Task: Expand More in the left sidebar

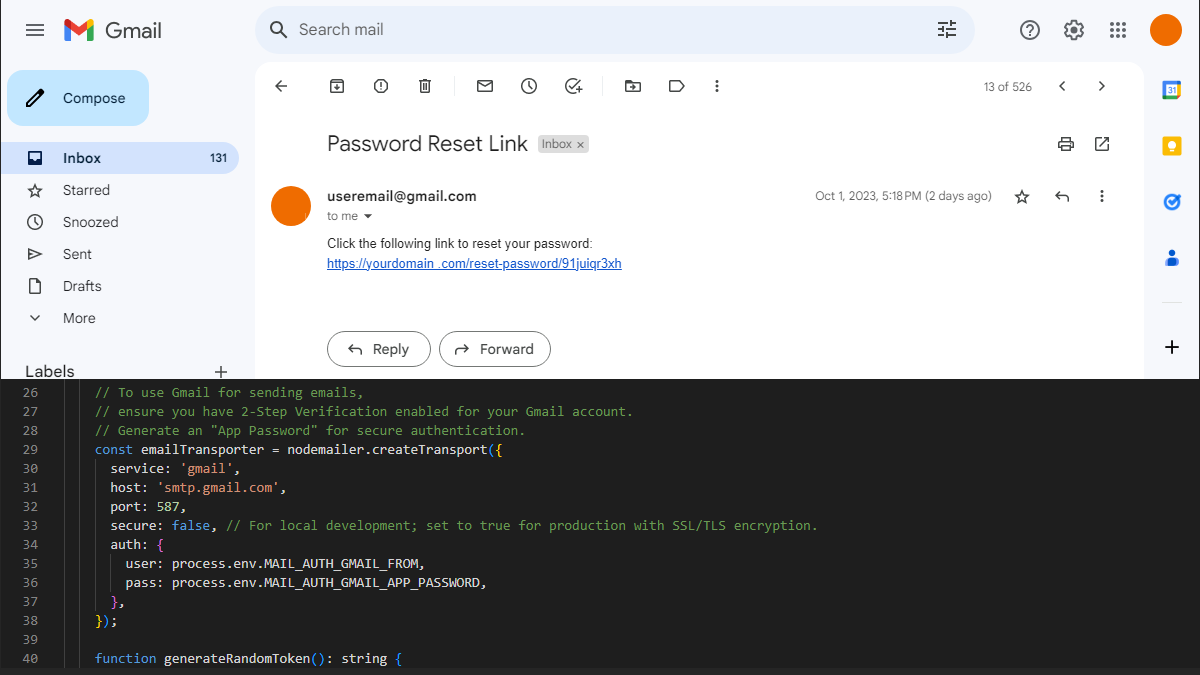Action: [79, 318]
